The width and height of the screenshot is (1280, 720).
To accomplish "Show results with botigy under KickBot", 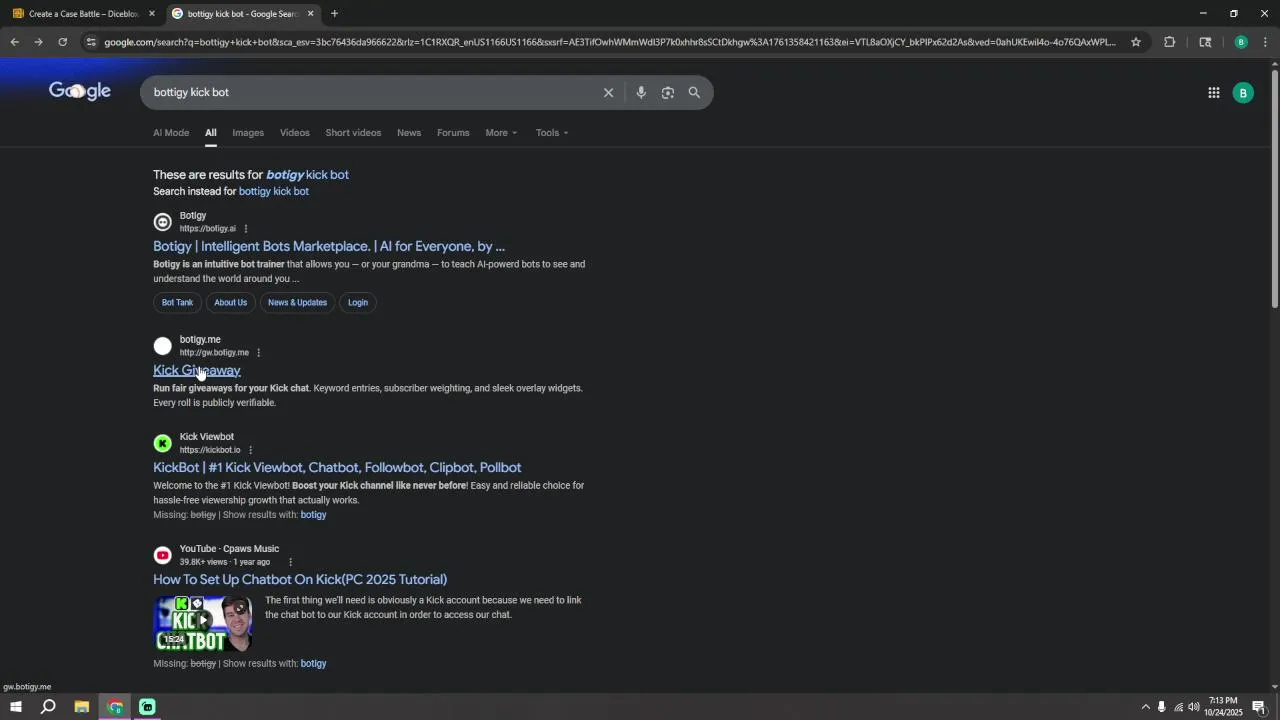I will point(313,515).
